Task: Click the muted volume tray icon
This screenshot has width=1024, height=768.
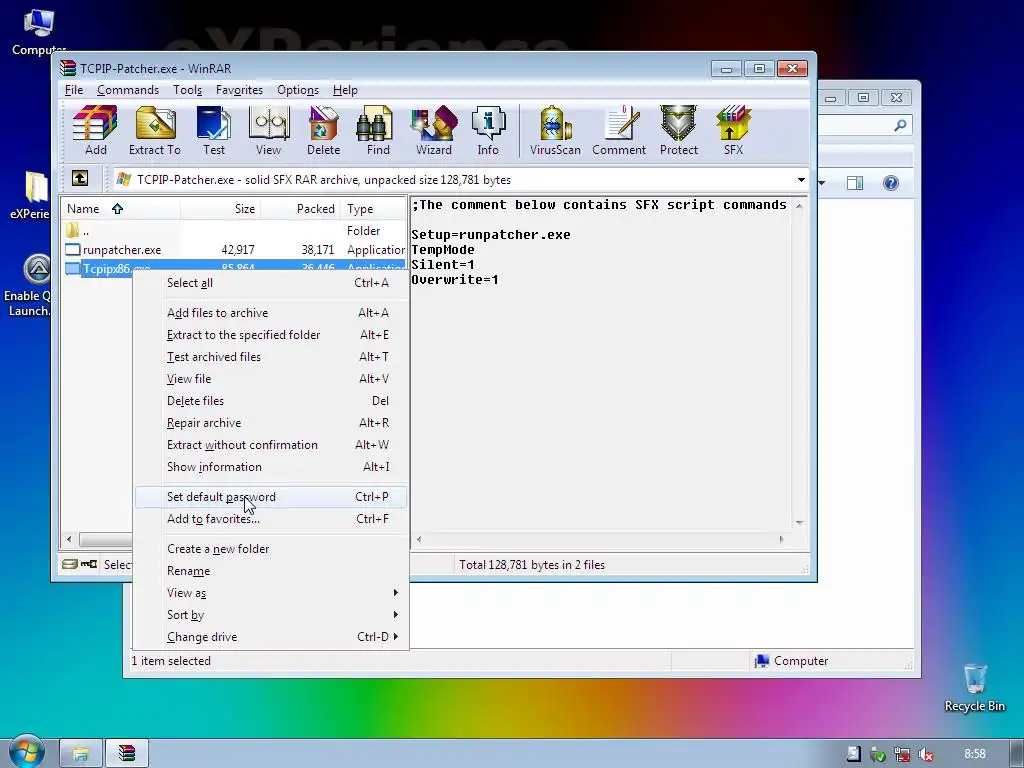Action: pos(925,754)
